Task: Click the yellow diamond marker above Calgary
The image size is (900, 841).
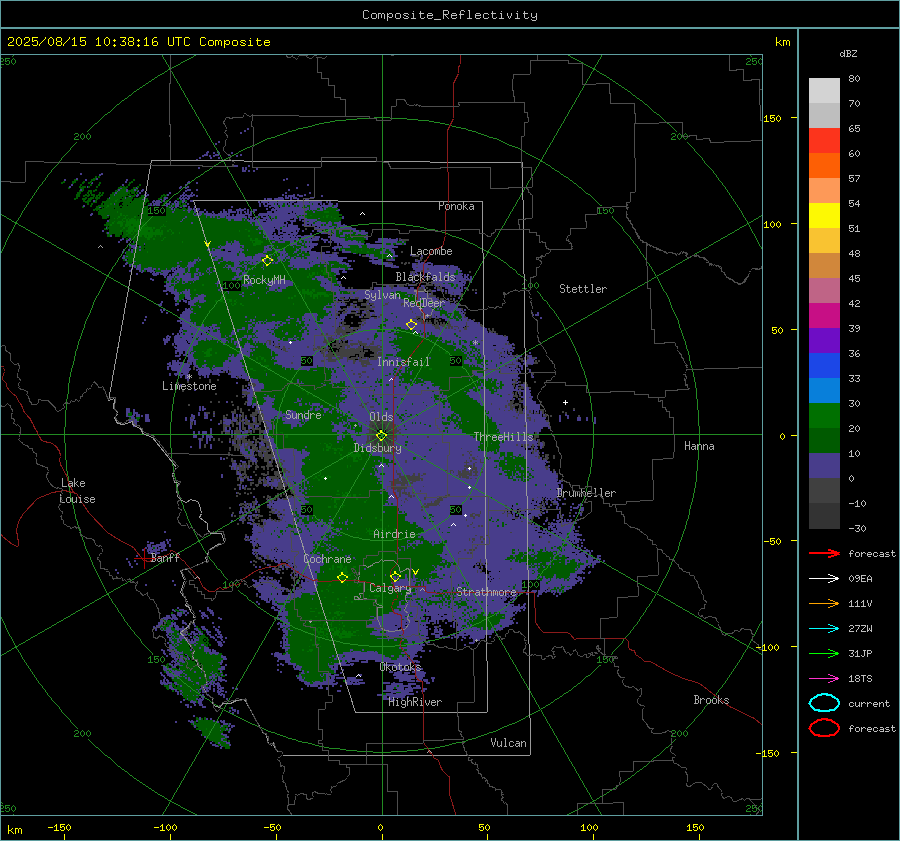Action: tap(395, 576)
